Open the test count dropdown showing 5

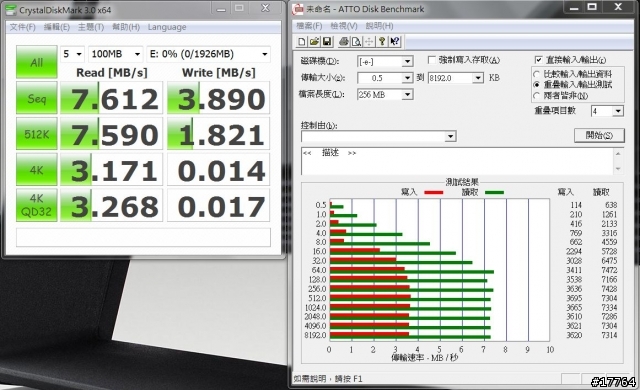(x=72, y=54)
